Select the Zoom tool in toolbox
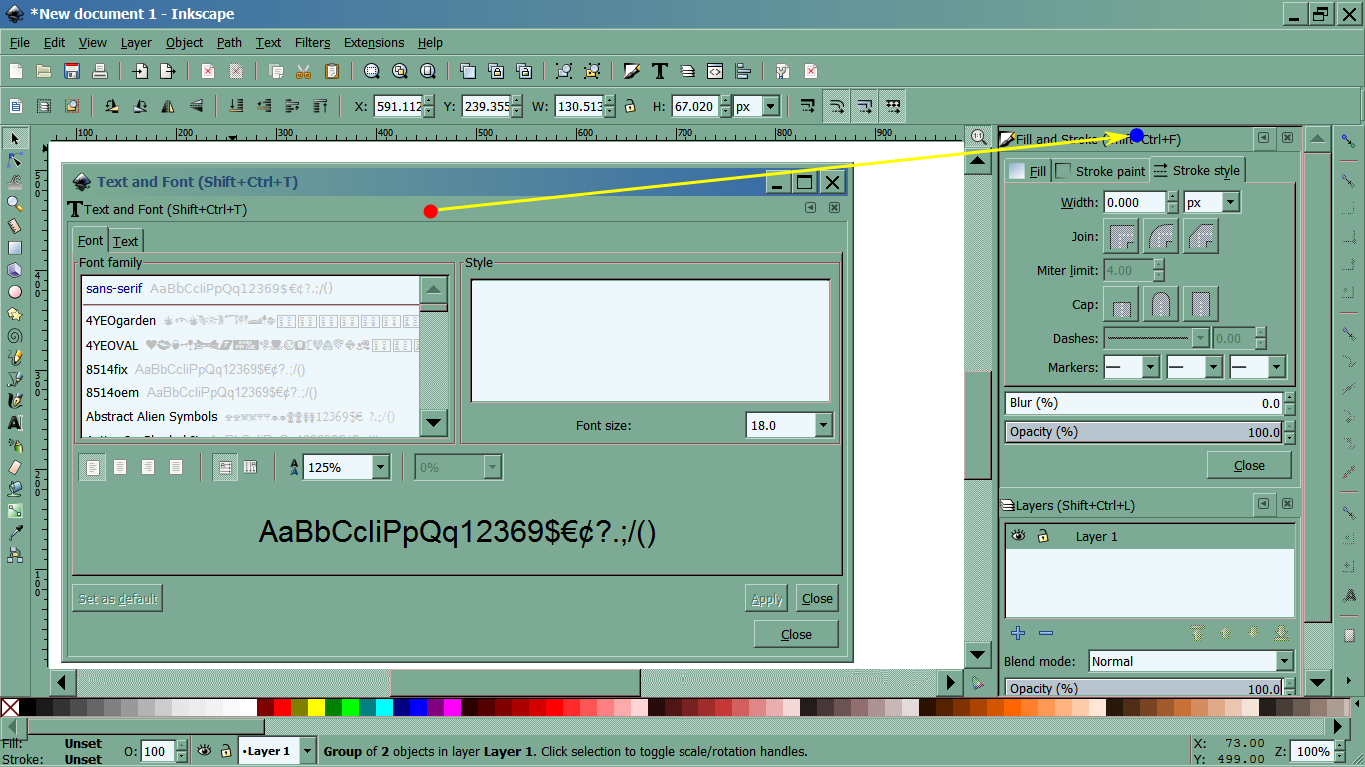Screen dimensions: 1365x767 click(15, 203)
